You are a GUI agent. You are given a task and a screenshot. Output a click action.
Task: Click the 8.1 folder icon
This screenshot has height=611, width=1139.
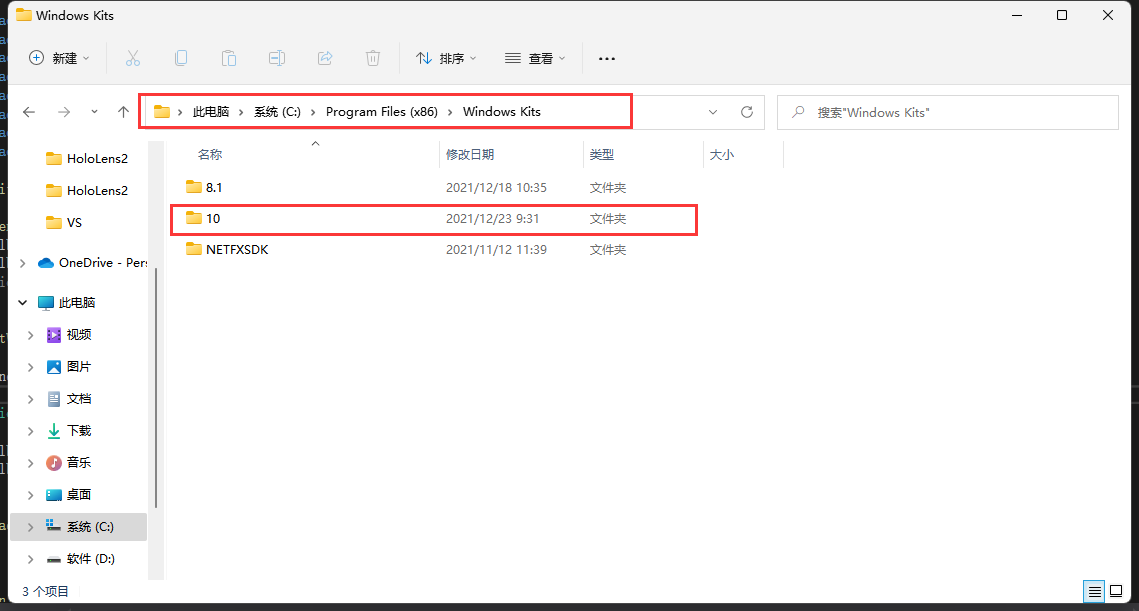point(193,187)
